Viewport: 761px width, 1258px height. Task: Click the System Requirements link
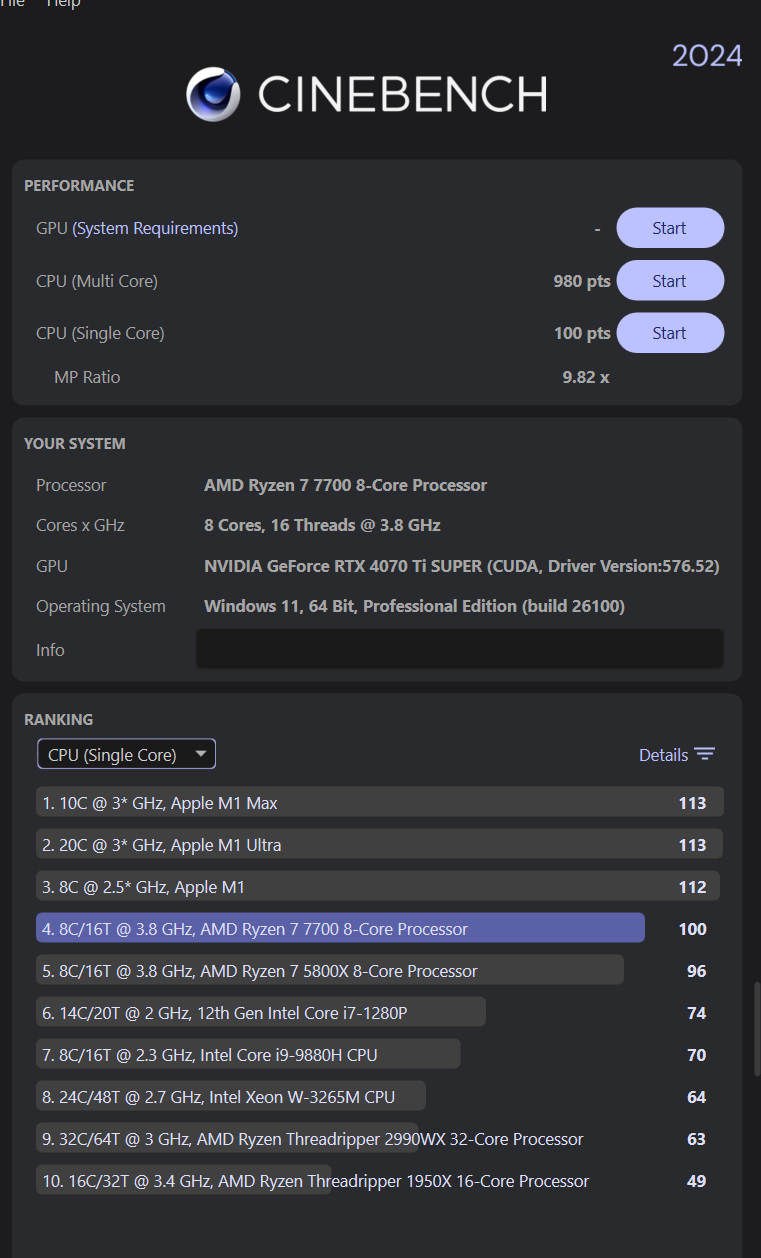155,228
